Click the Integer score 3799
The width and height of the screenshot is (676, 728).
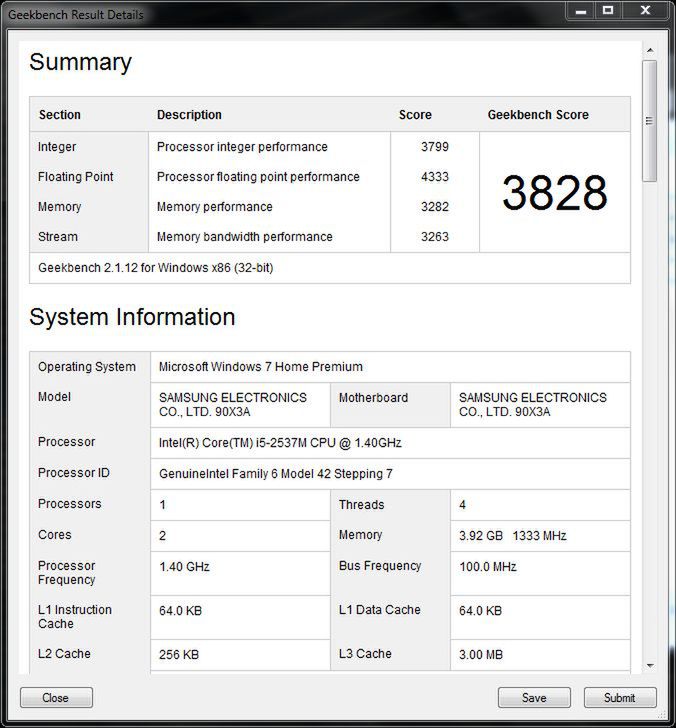click(435, 147)
